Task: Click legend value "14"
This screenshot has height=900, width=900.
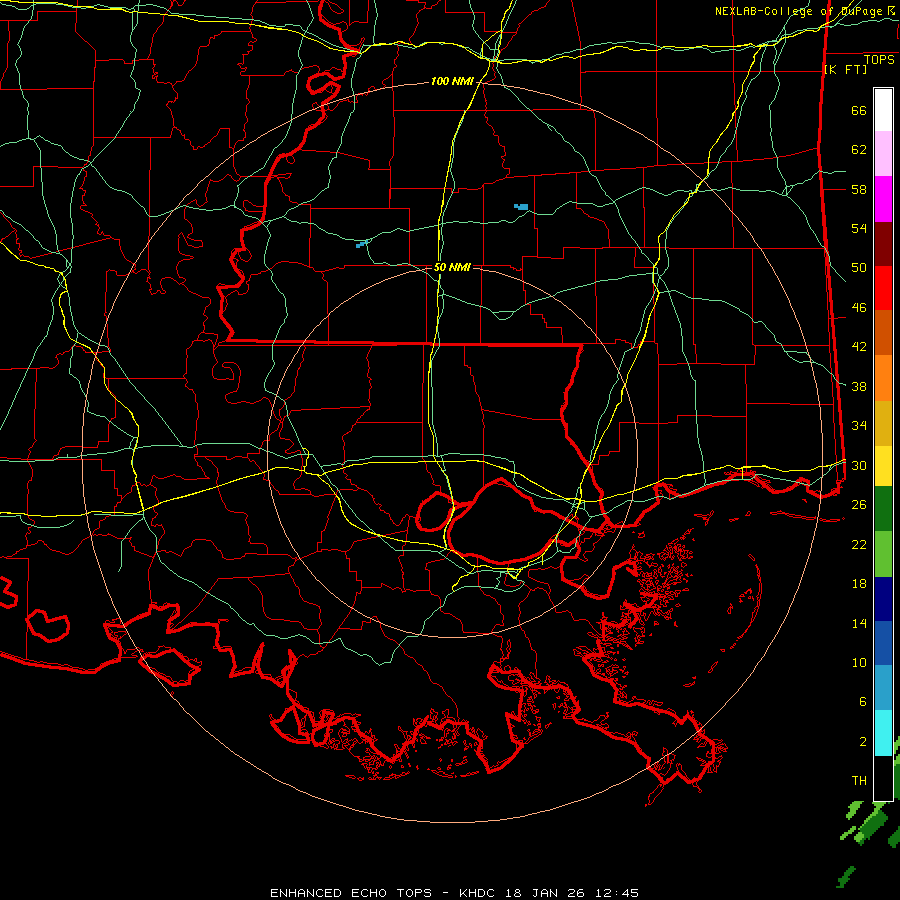Action: [859, 623]
